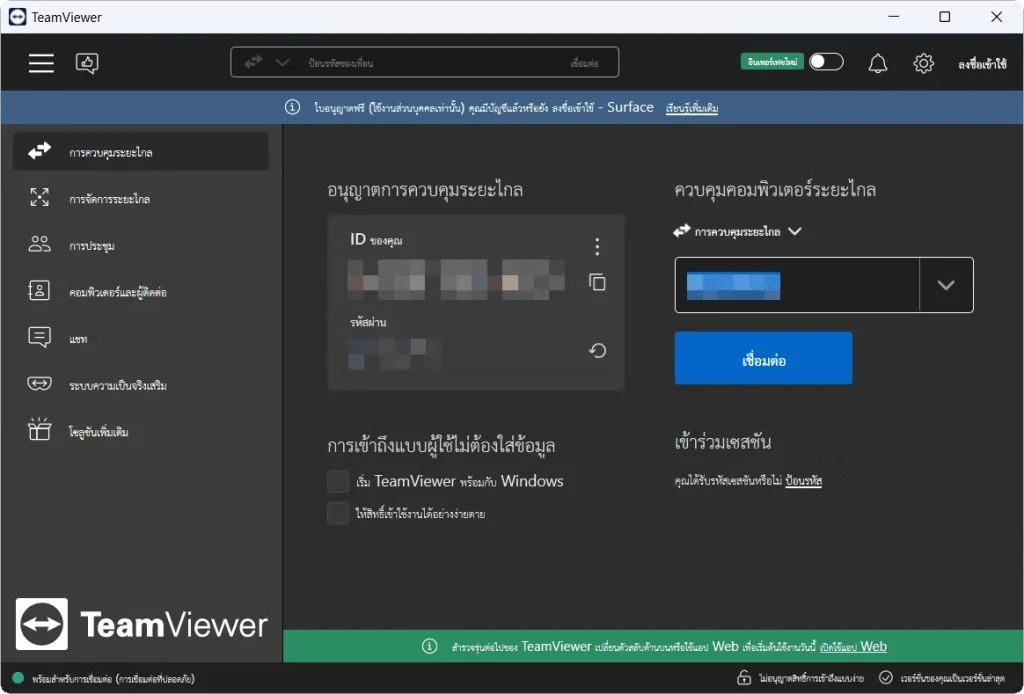The width and height of the screenshot is (1024, 694).
Task: Expand the partner ID history dropdown
Action: (946, 286)
